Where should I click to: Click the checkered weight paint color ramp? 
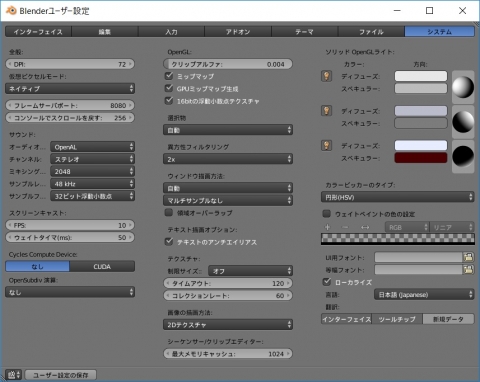point(397,239)
